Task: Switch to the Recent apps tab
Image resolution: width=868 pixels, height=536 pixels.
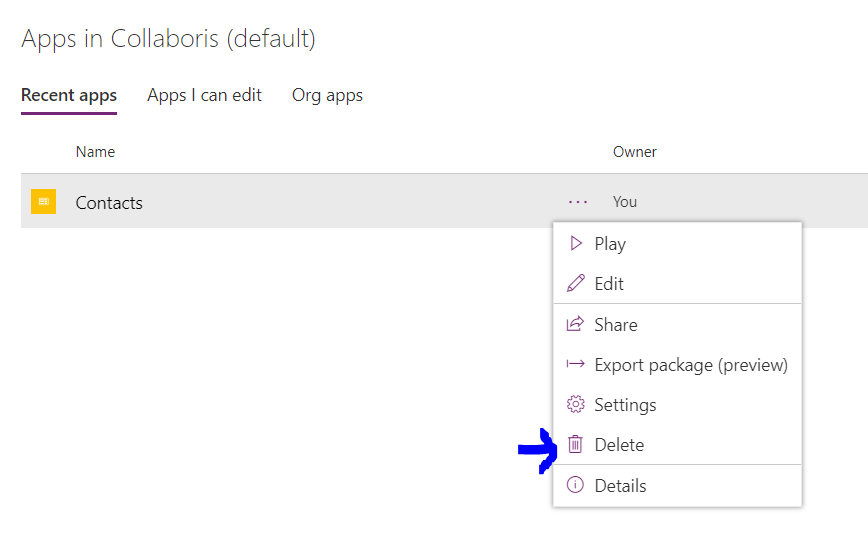Action: [x=69, y=96]
